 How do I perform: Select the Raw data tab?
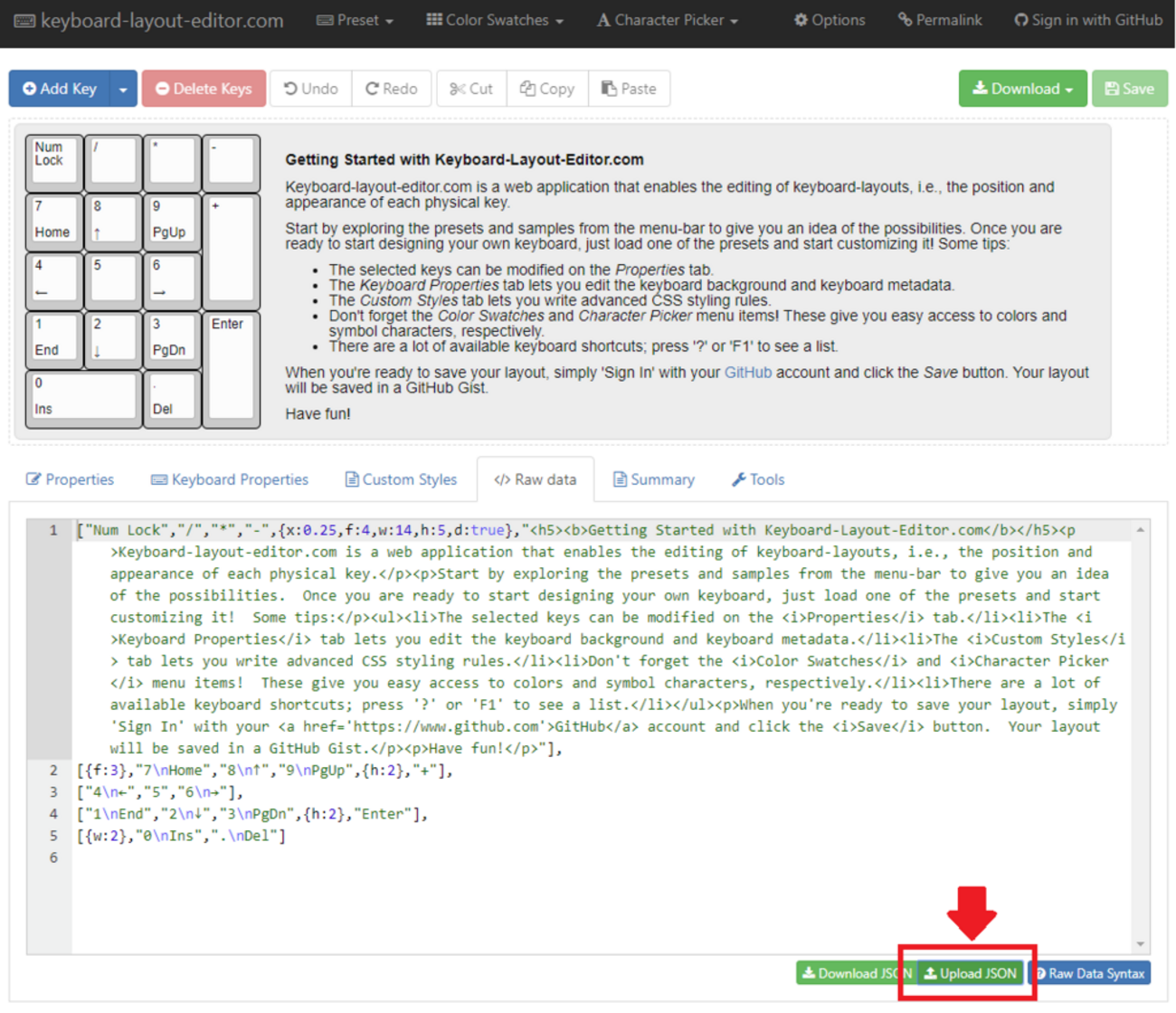[536, 479]
